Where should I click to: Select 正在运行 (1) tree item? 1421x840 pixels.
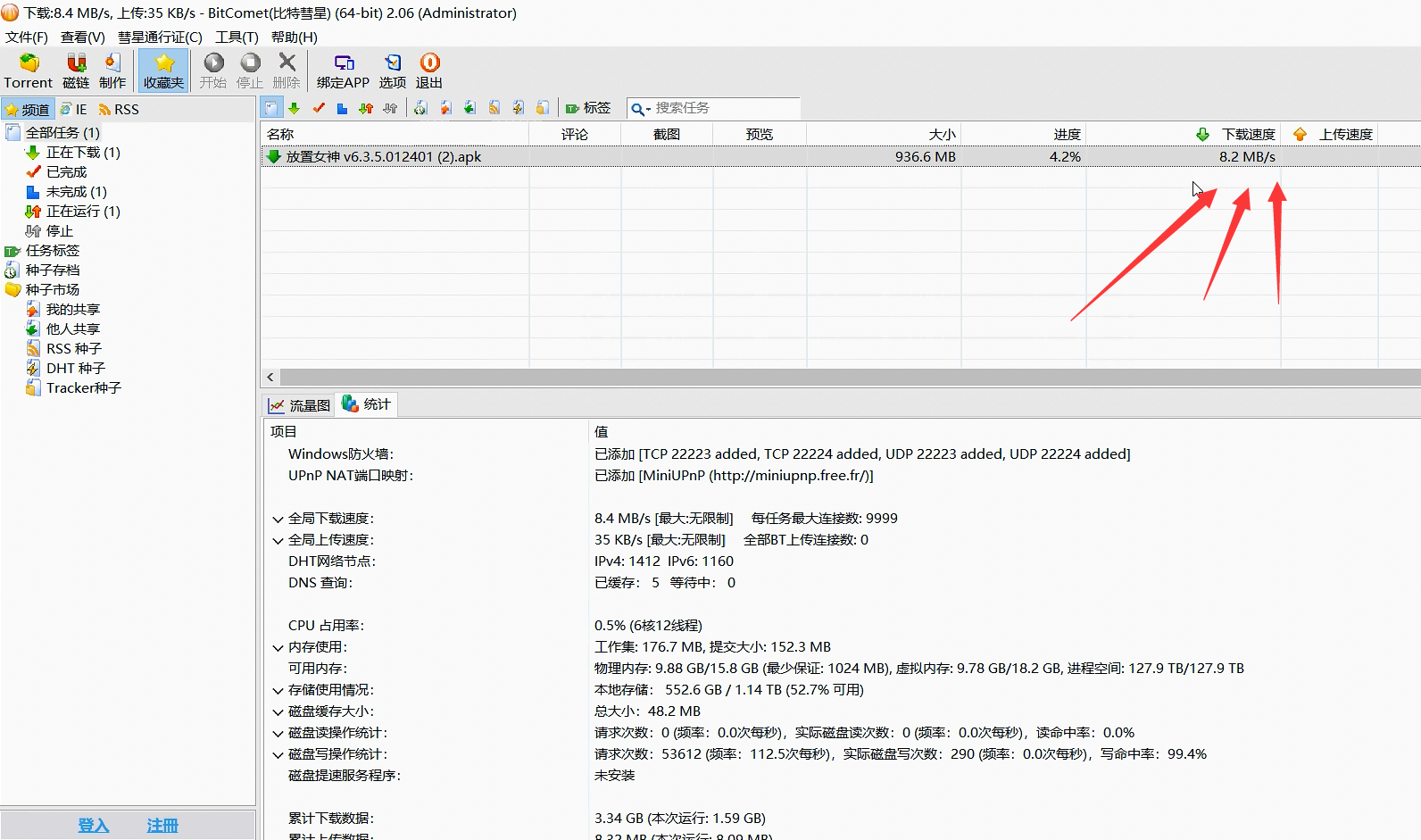(83, 212)
